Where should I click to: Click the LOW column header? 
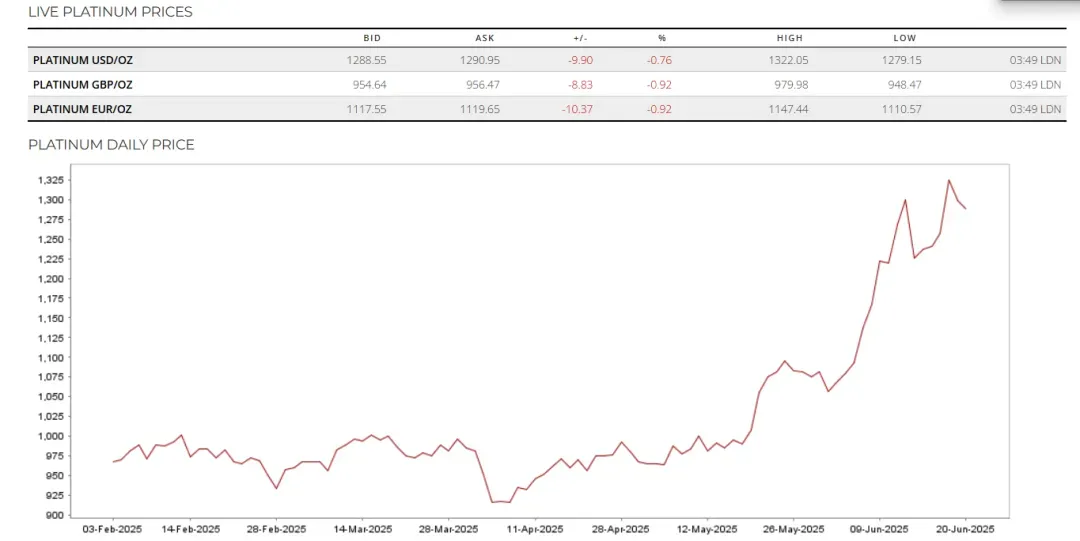pyautogui.click(x=905, y=38)
